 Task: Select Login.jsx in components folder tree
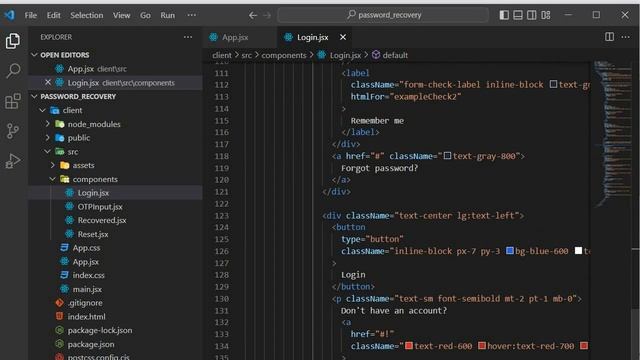tap(115, 193)
